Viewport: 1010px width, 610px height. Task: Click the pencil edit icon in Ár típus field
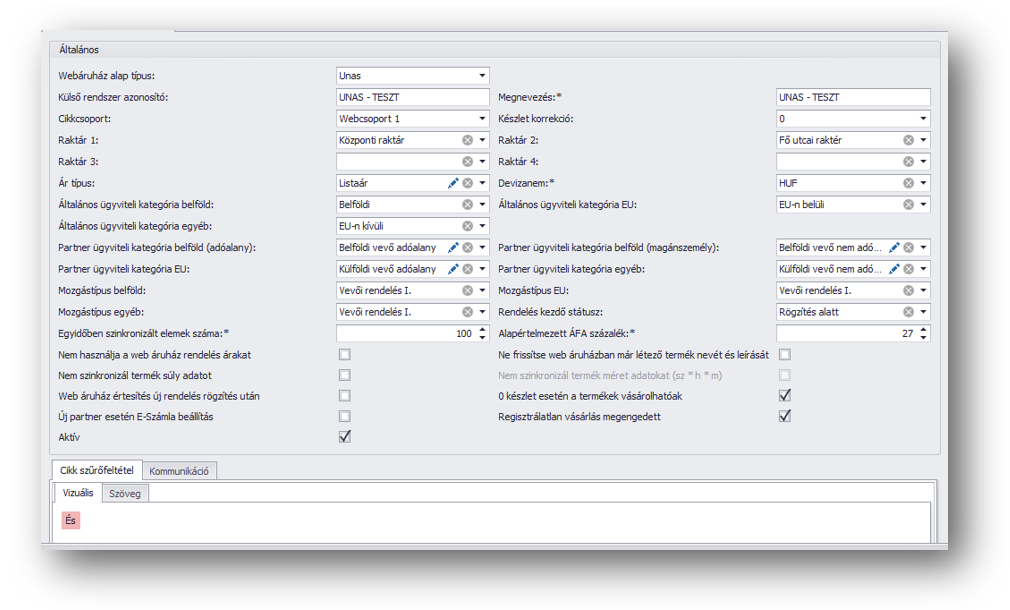(x=453, y=183)
